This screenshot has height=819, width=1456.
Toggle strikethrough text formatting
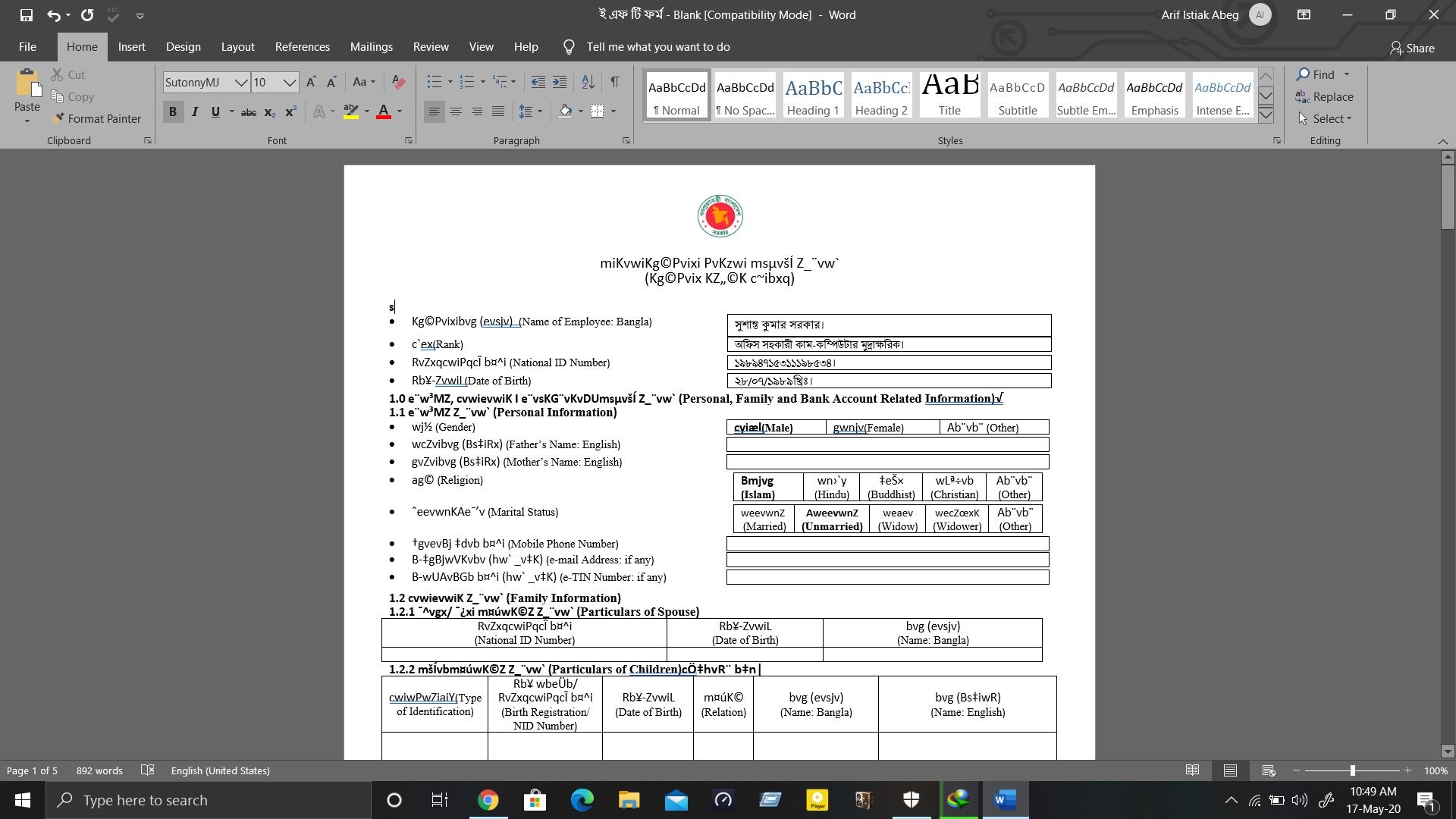(248, 112)
